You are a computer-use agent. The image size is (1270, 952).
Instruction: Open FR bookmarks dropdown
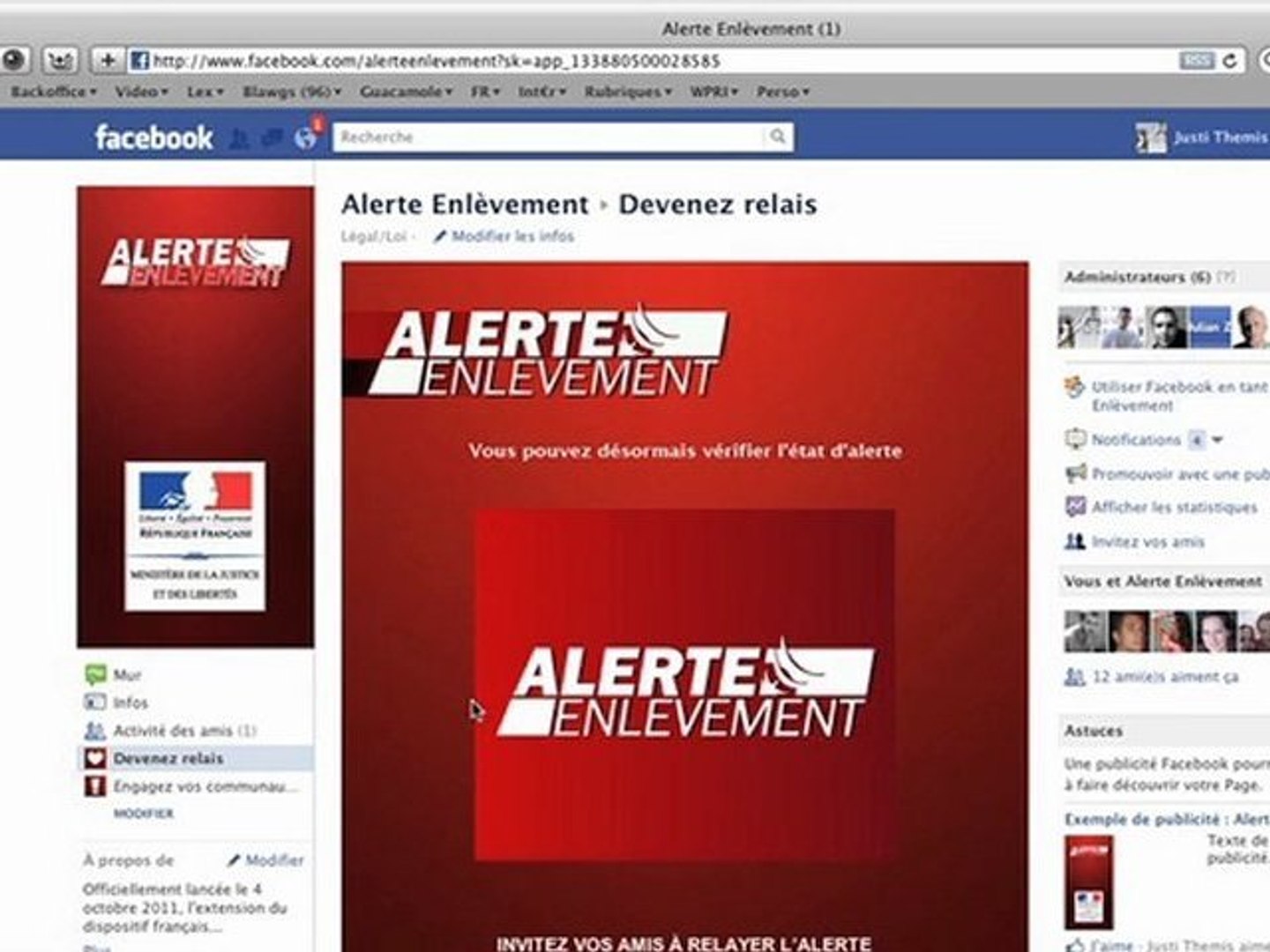pyautogui.click(x=486, y=92)
